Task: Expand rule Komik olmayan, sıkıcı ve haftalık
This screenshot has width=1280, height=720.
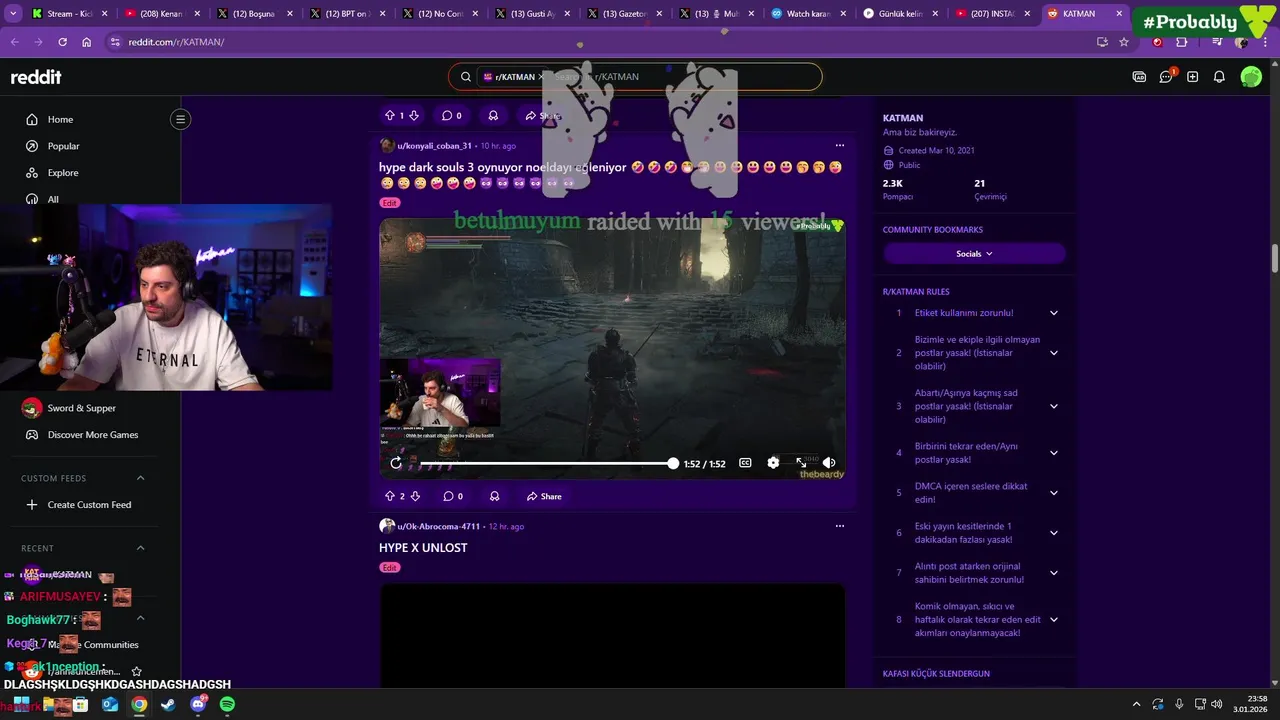Action: pyautogui.click(x=1053, y=620)
